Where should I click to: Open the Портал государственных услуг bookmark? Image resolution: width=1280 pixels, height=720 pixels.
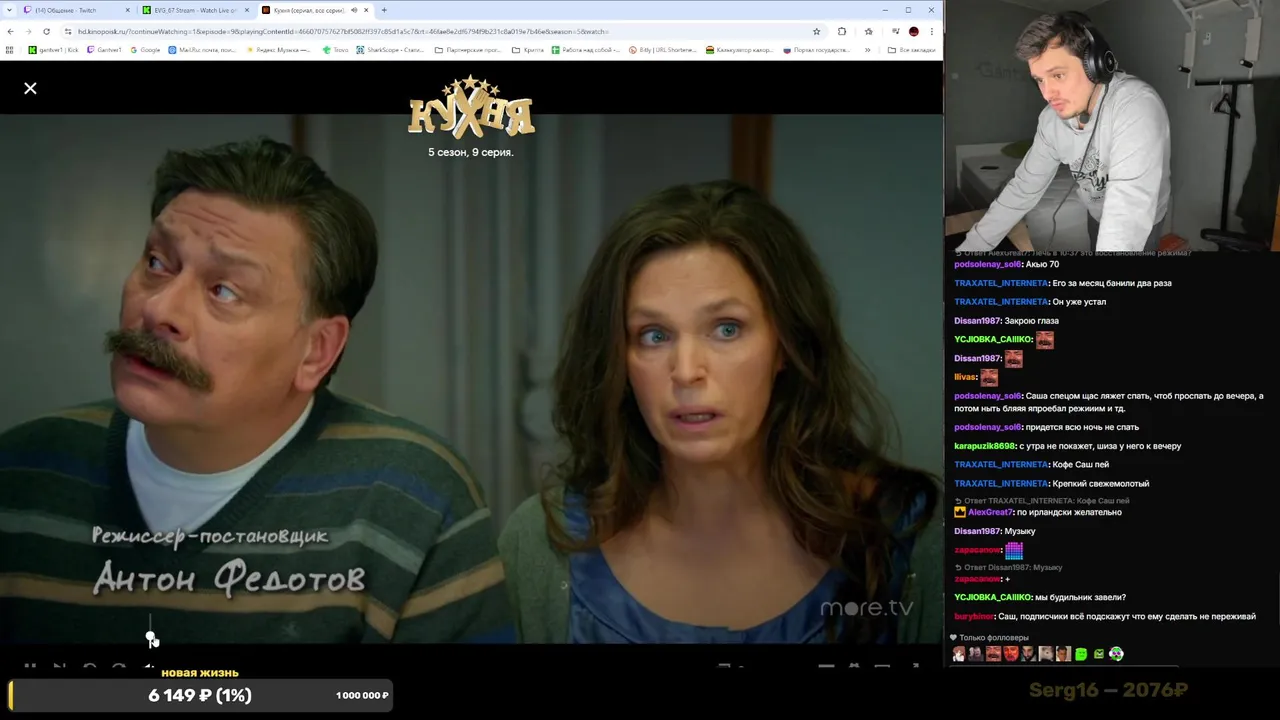click(817, 49)
